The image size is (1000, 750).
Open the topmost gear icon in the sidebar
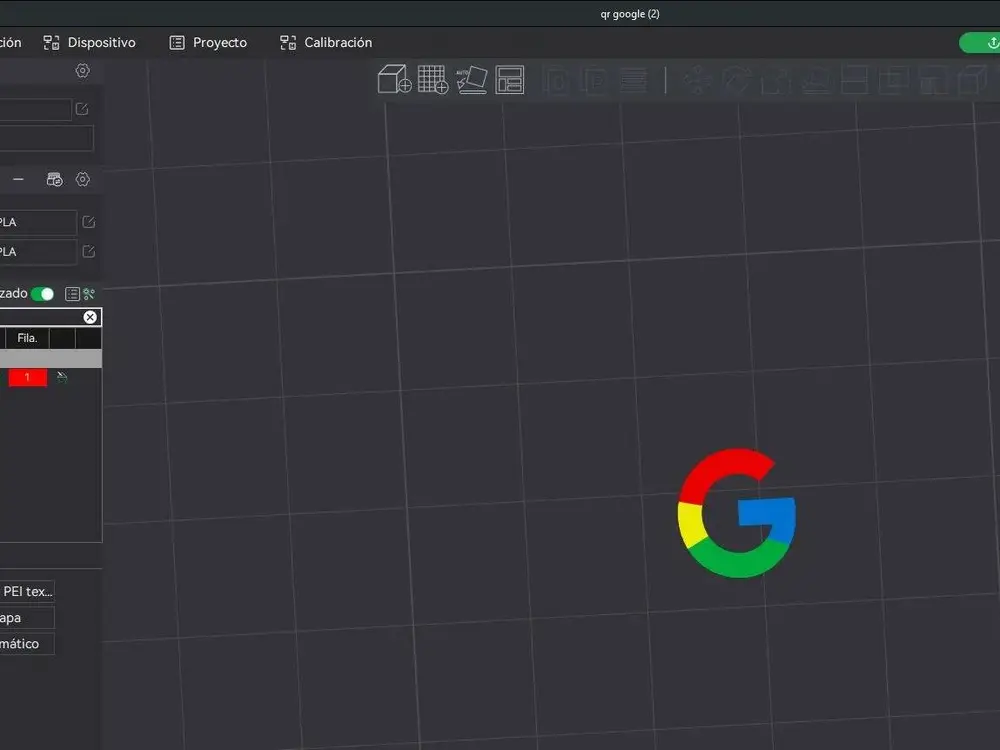[83, 71]
